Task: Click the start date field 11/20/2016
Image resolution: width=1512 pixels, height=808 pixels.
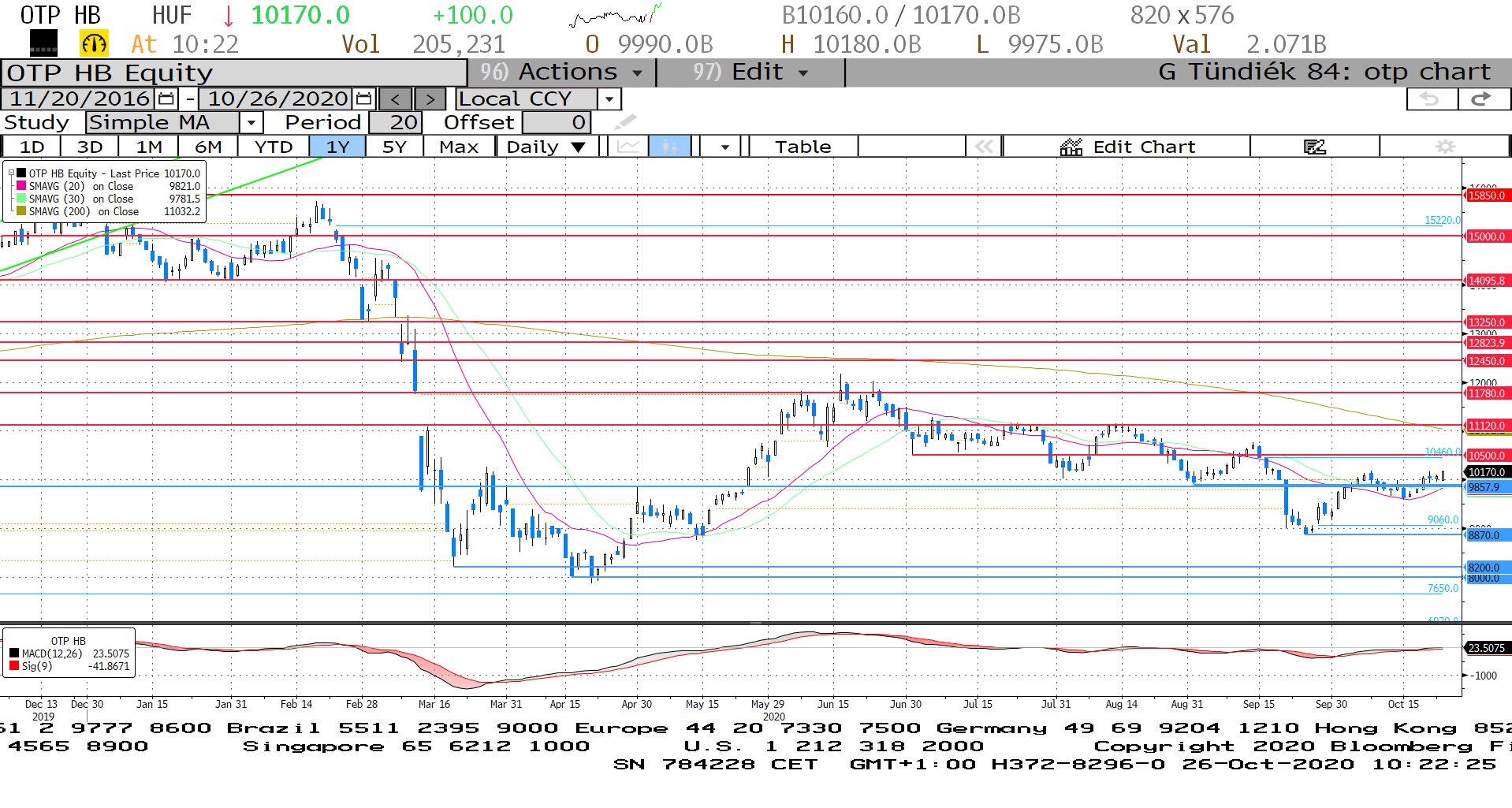Action: tap(79, 99)
